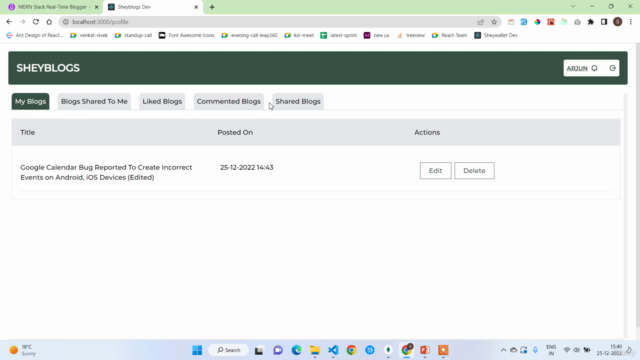Open the Extensions puzzle icon
This screenshot has width=640, height=360.
[x=591, y=22]
